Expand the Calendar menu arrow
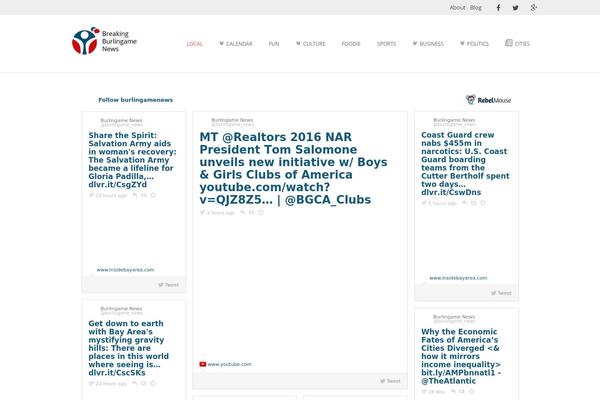This screenshot has height=400, width=600. pyautogui.click(x=222, y=43)
